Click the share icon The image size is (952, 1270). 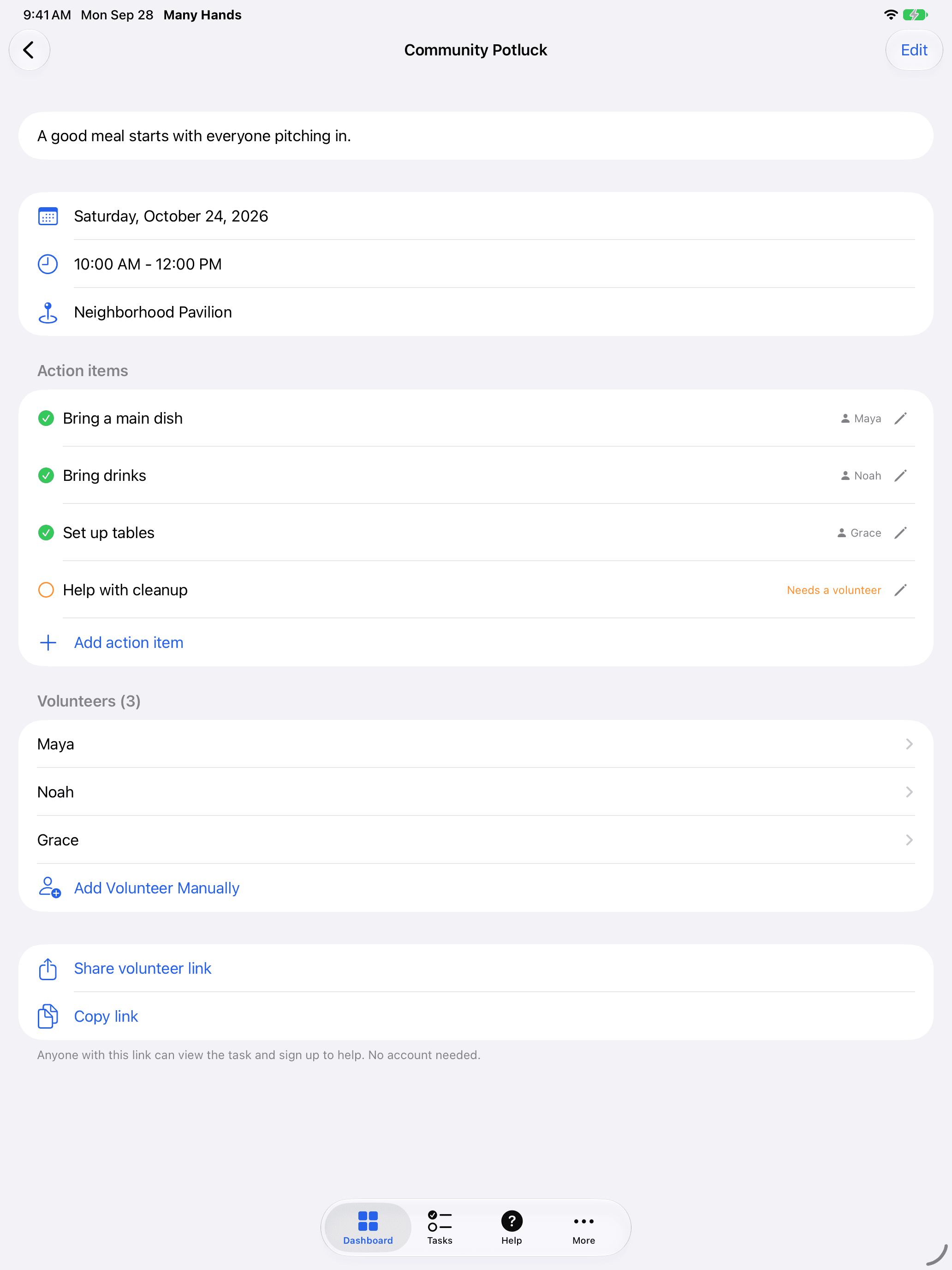[48, 969]
